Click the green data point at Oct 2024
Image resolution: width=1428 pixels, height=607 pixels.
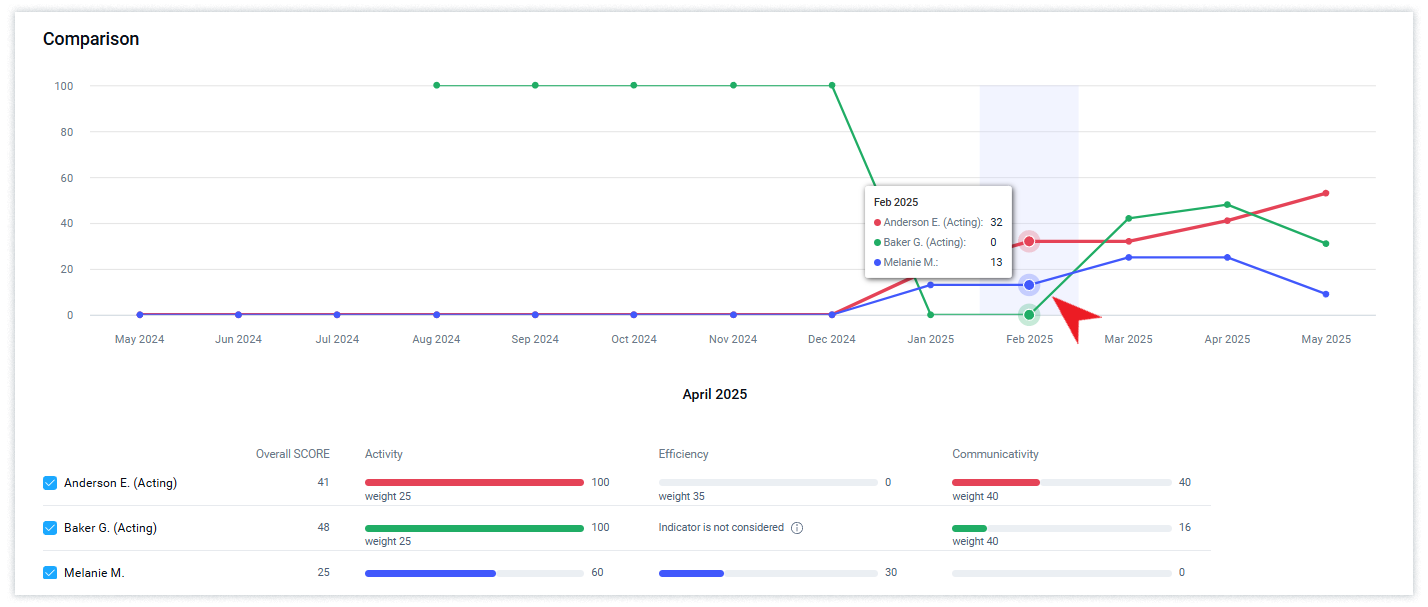pos(634,85)
